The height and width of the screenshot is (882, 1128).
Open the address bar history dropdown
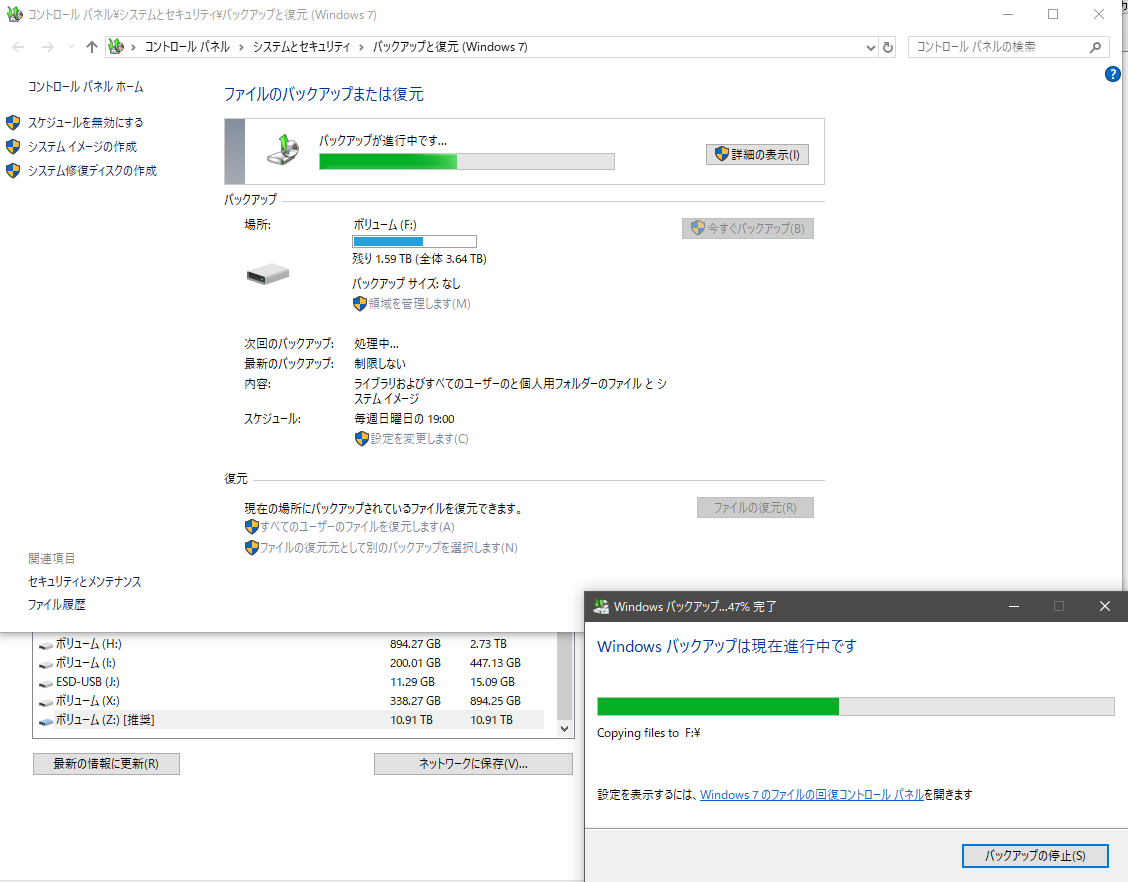tap(870, 47)
